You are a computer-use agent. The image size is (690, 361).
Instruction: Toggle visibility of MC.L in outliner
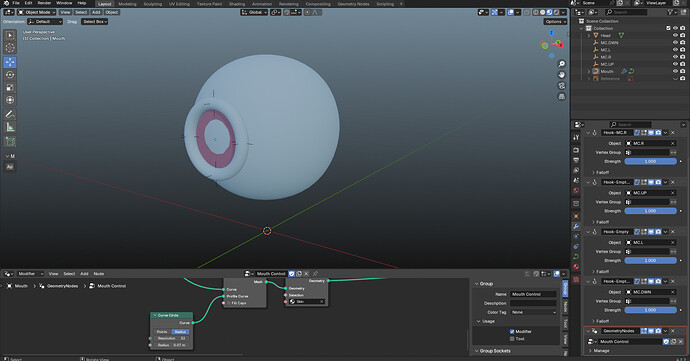tap(675, 50)
